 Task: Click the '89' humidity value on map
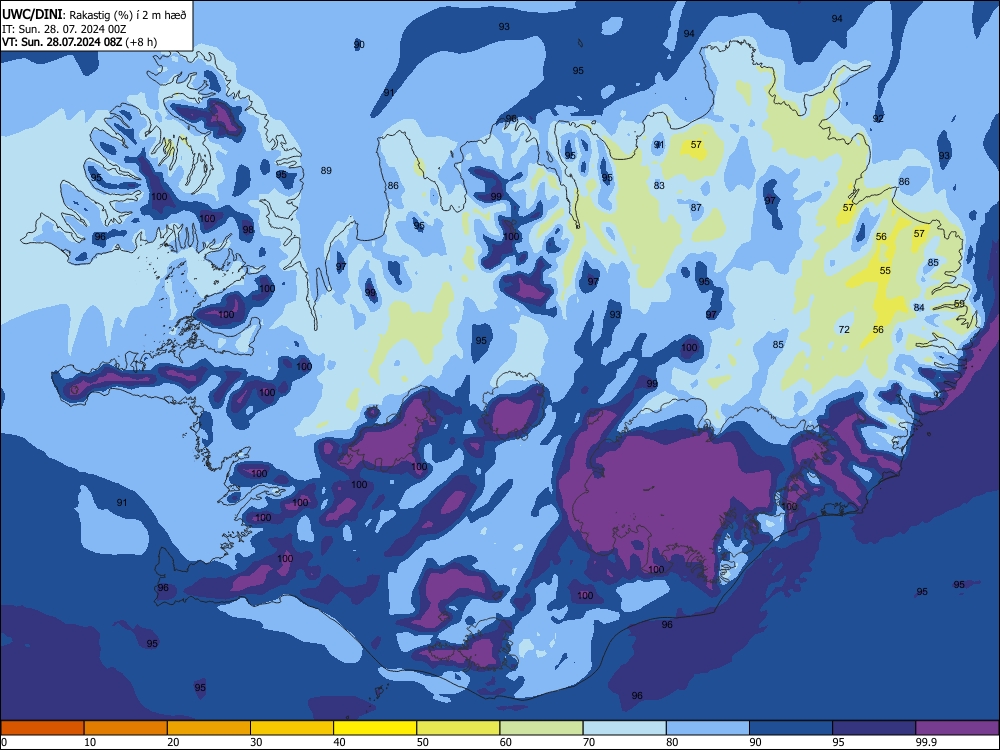(326, 171)
